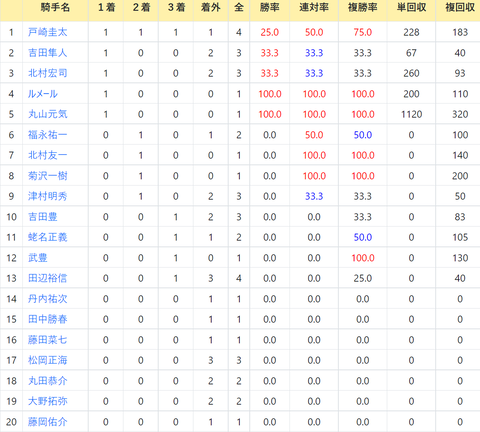Open jockey link 菊沢一樹
Viewport: 480px width, 432px height.
point(48,176)
